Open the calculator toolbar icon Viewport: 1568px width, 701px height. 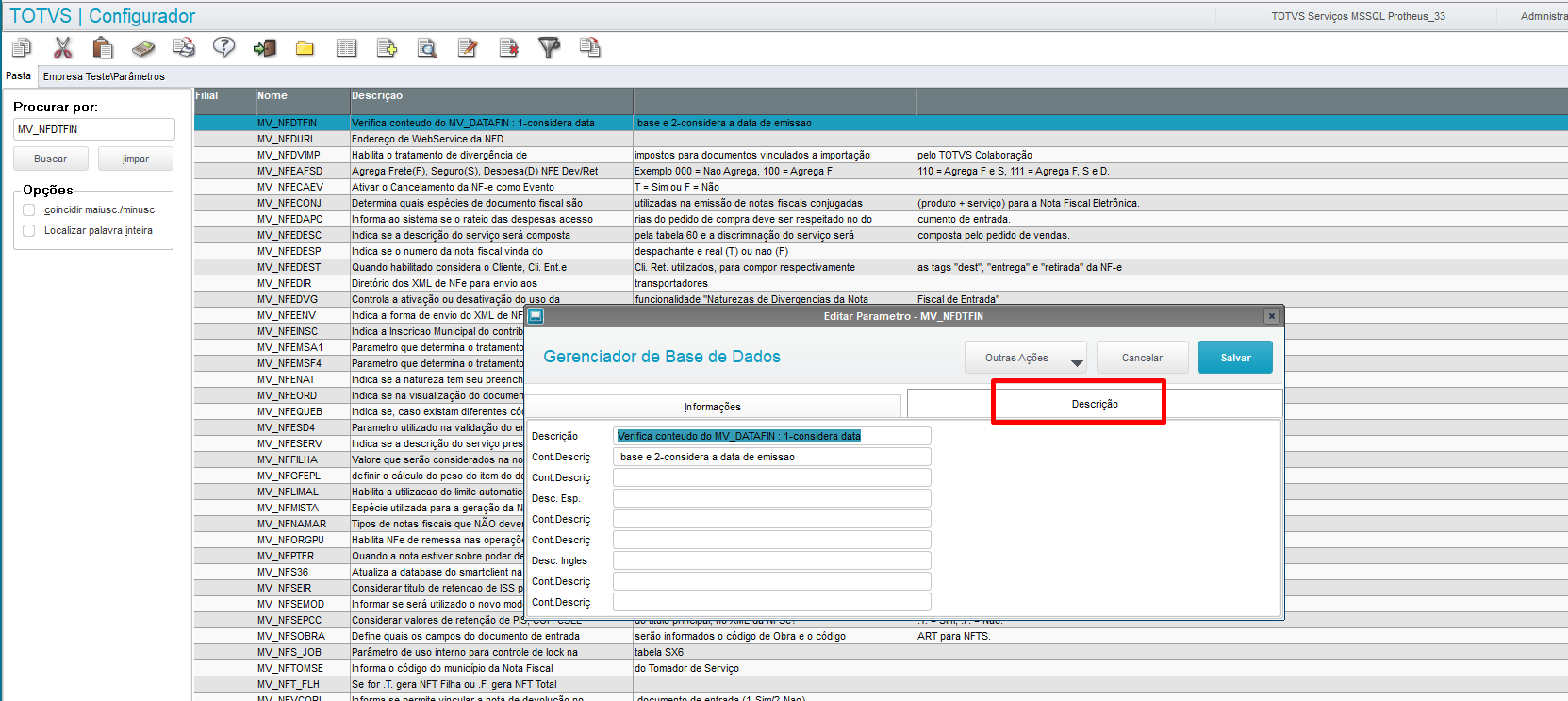[143, 47]
